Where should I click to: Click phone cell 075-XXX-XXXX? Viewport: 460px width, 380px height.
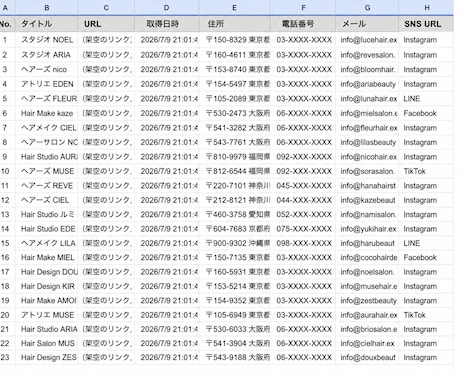(303, 229)
